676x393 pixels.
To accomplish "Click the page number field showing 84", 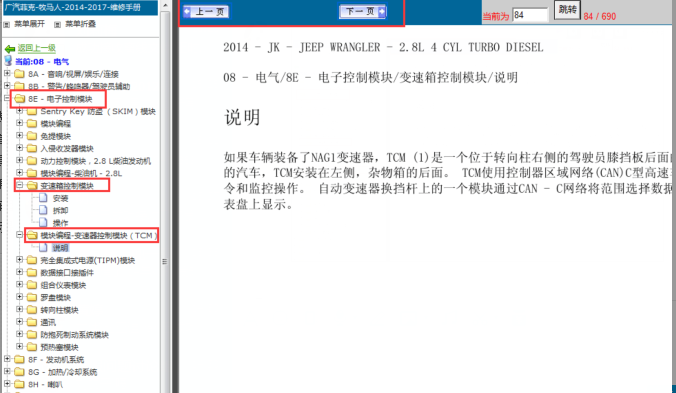I will [530, 15].
